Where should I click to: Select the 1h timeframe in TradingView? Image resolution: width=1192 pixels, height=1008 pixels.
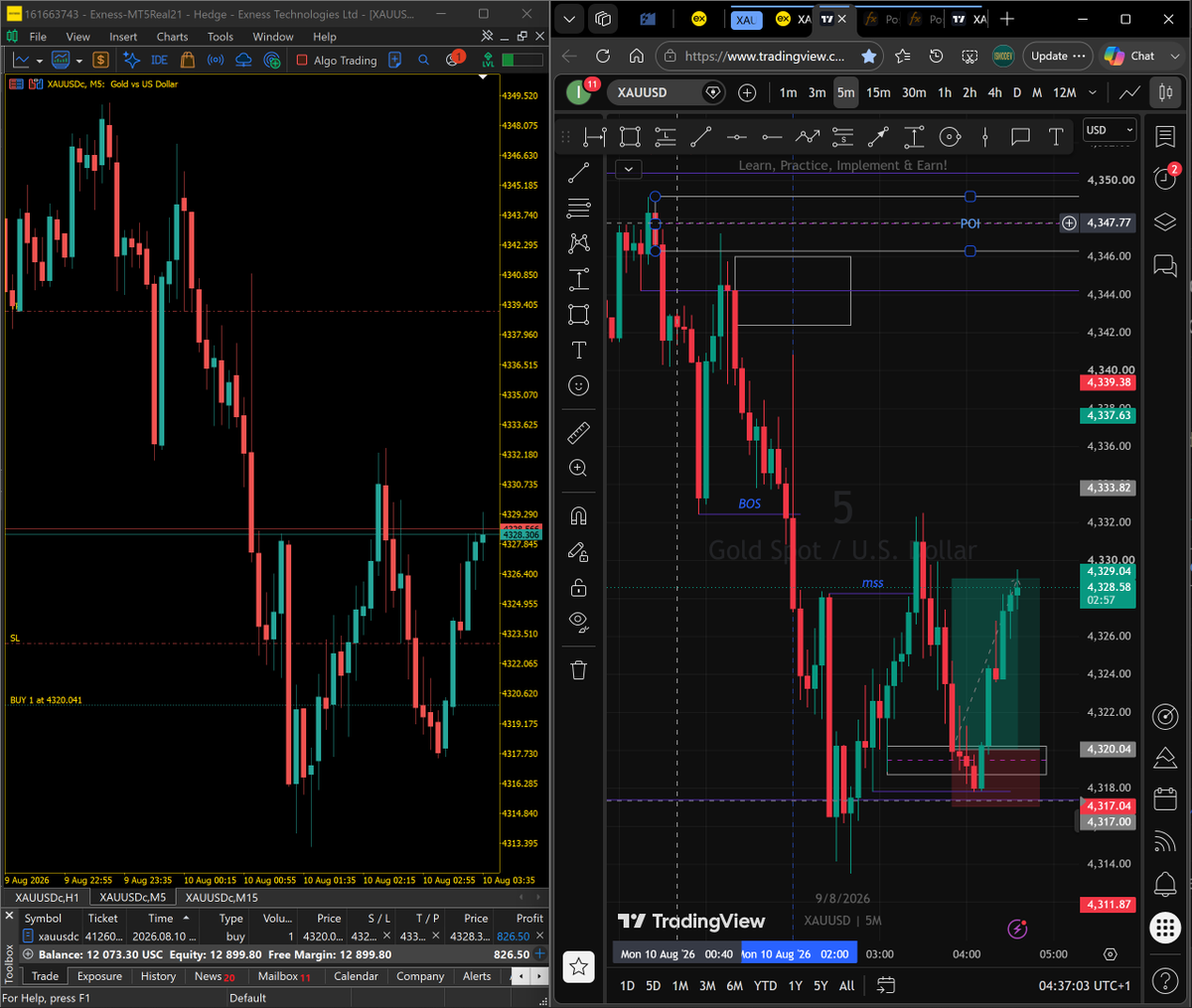tap(945, 92)
